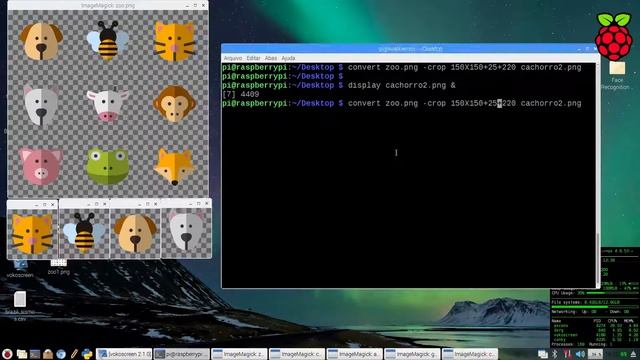Click the terminal window title bar
The image size is (640, 360).
(x=410, y=49)
